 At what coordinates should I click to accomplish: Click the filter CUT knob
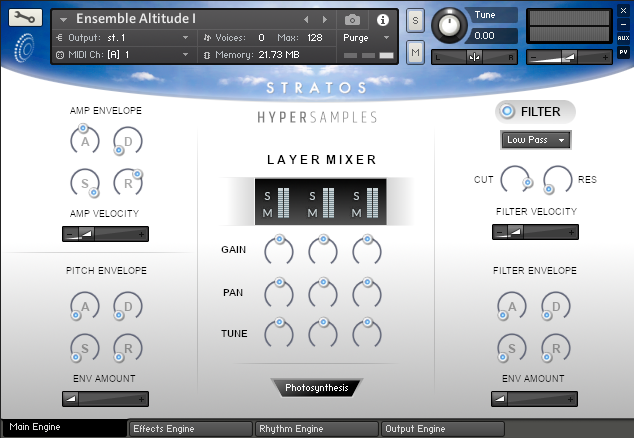[x=515, y=179]
